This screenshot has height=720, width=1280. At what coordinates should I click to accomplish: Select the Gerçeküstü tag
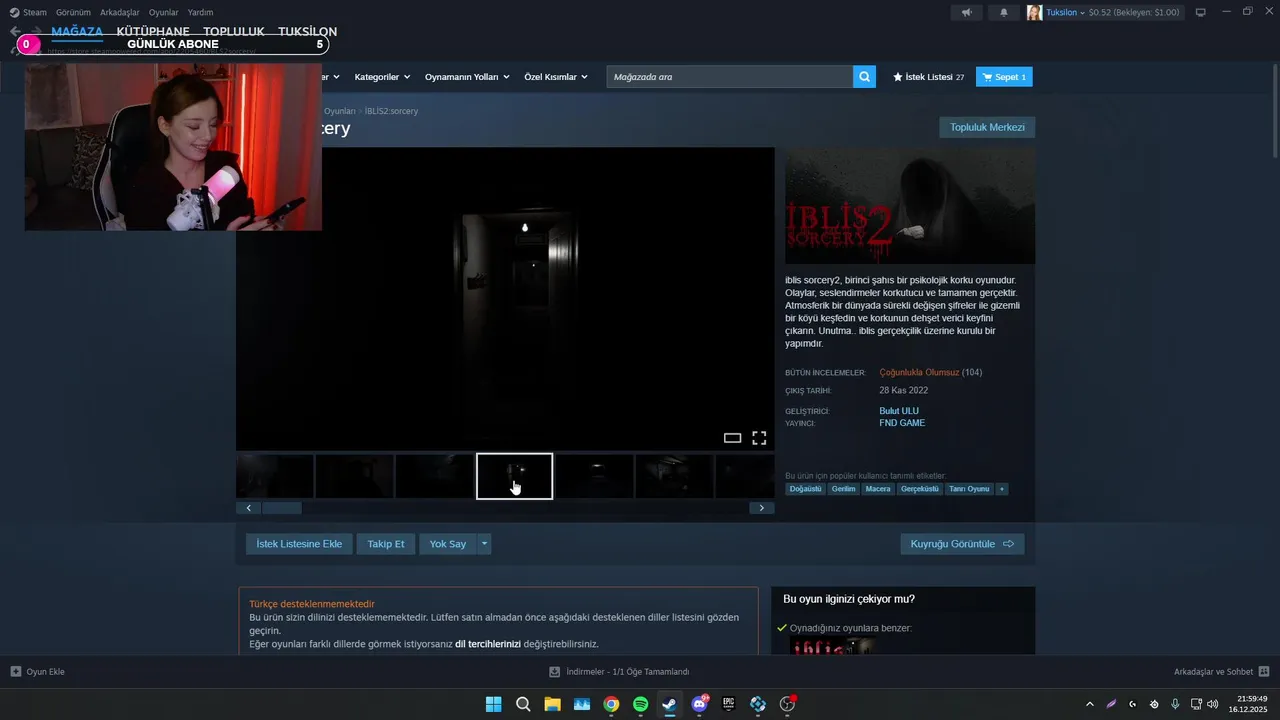click(x=920, y=489)
